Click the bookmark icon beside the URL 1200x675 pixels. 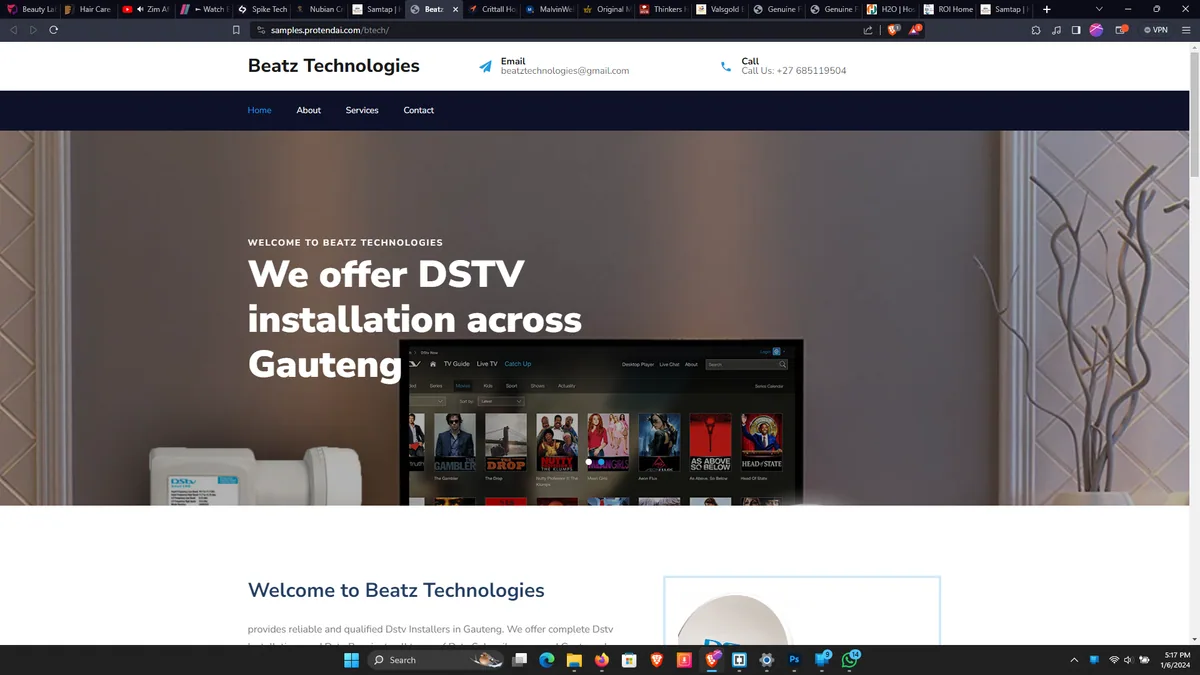[x=236, y=30]
